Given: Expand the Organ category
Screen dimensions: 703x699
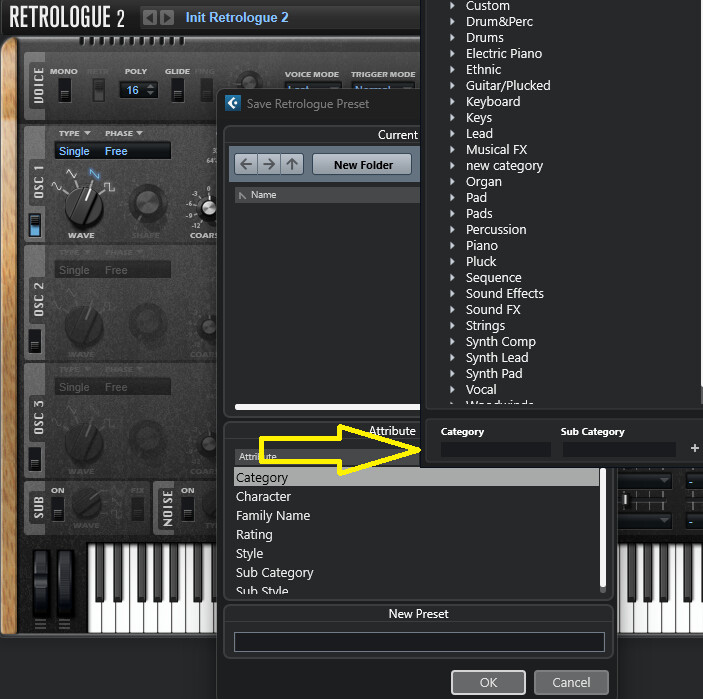Looking at the screenshot, I should point(452,182).
